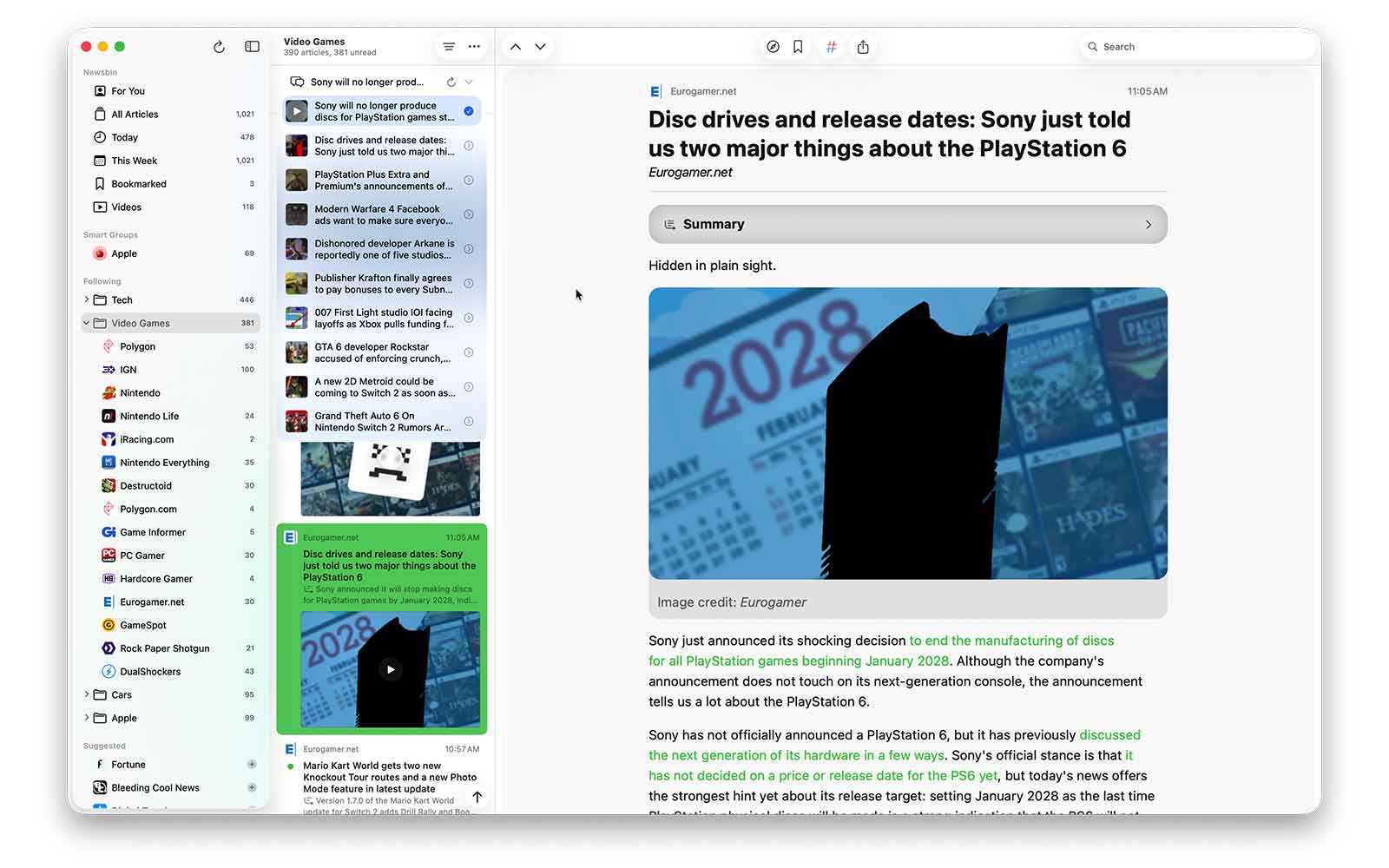Click the compass open-in-browser icon

click(773, 47)
